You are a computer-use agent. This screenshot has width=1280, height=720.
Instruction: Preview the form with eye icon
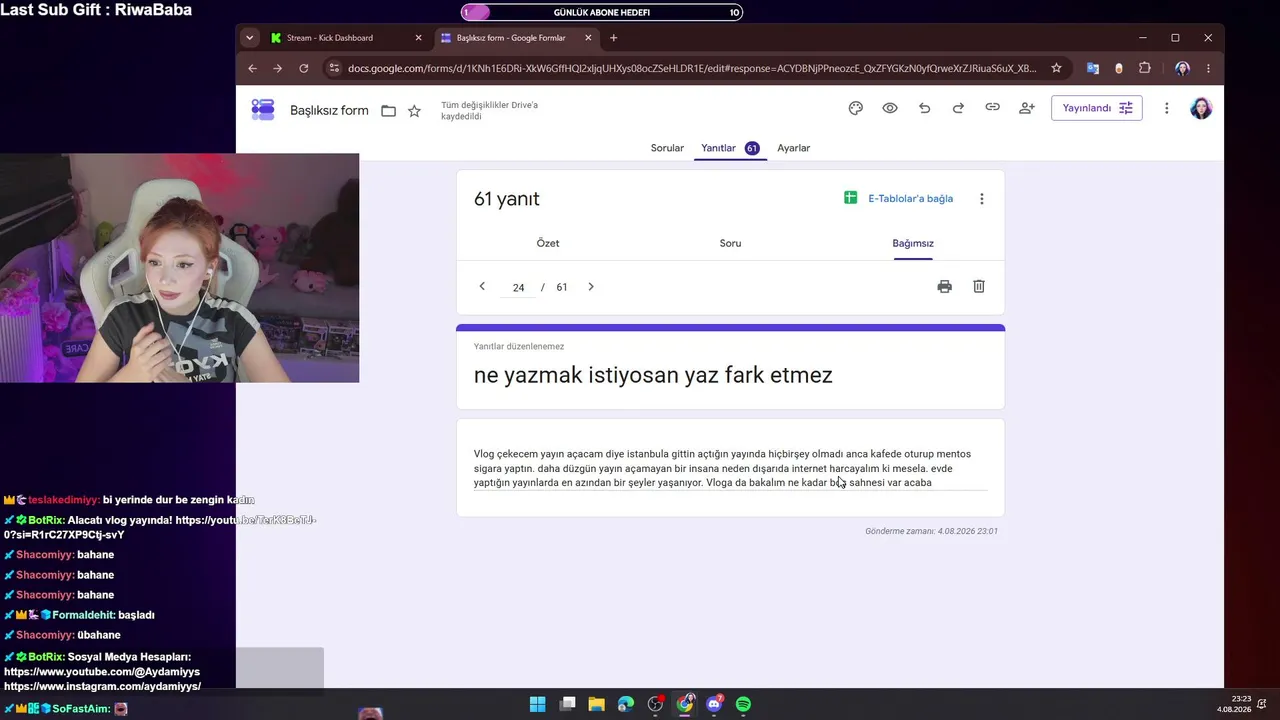click(890, 108)
